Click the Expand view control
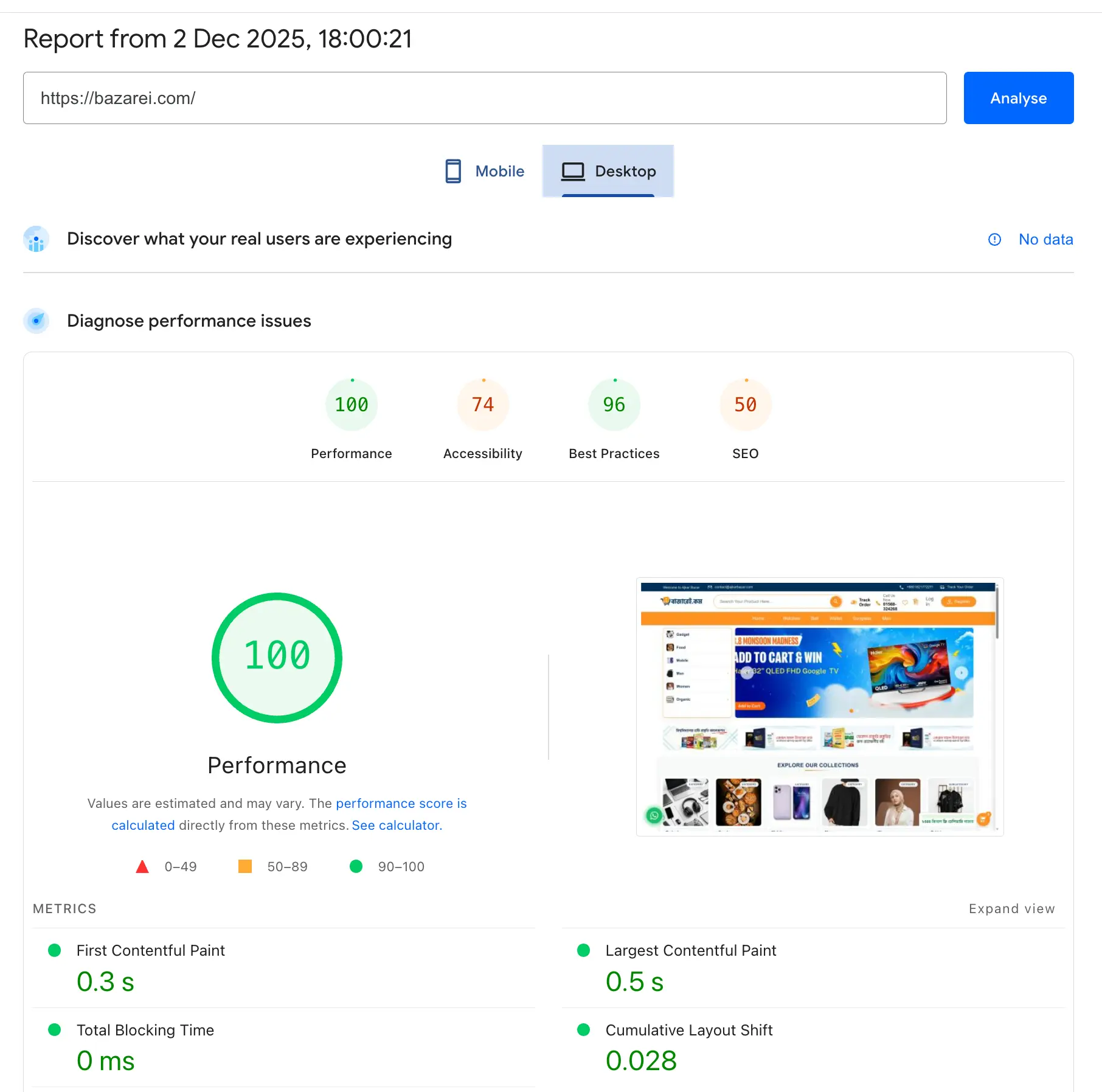 click(1011, 908)
